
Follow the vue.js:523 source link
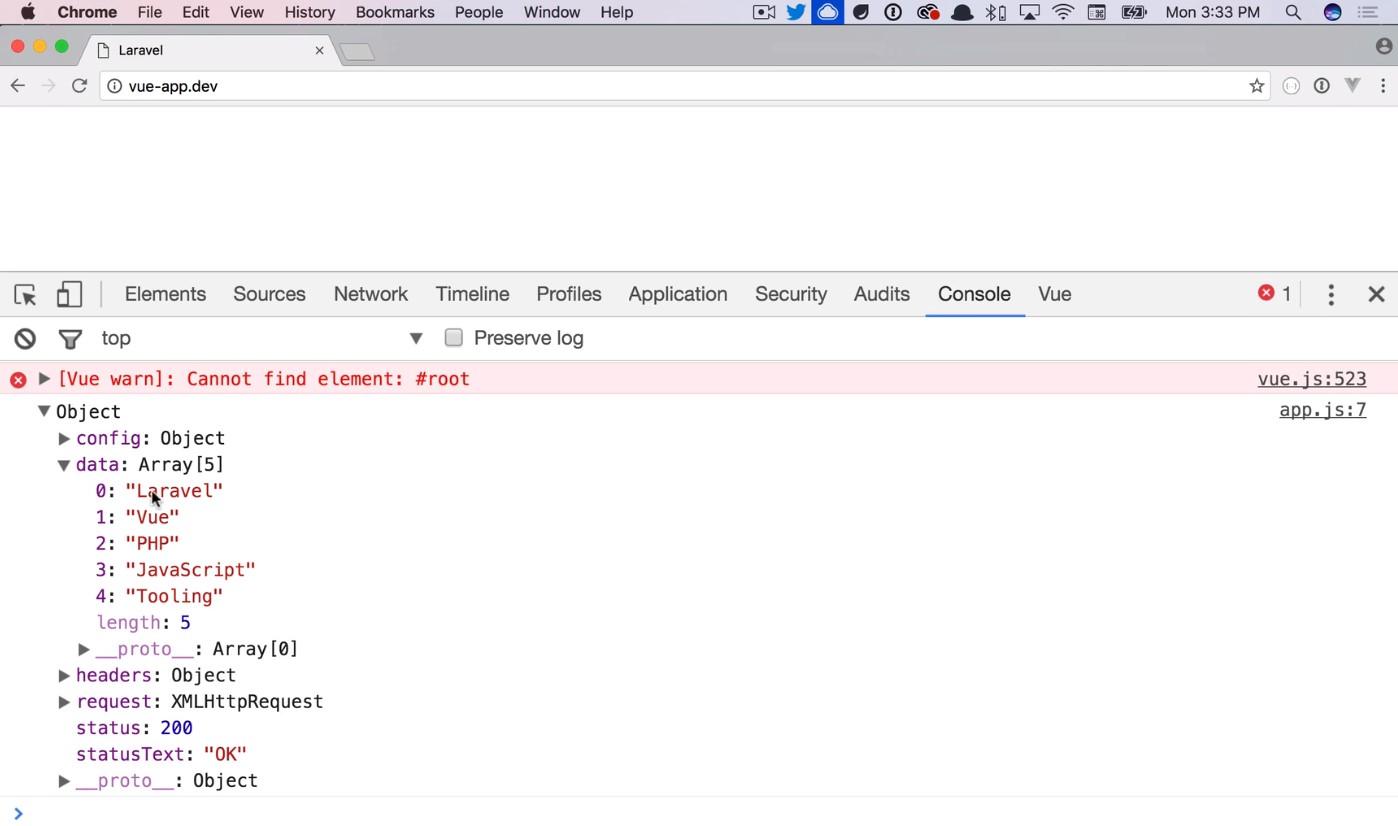pyautogui.click(x=1311, y=379)
